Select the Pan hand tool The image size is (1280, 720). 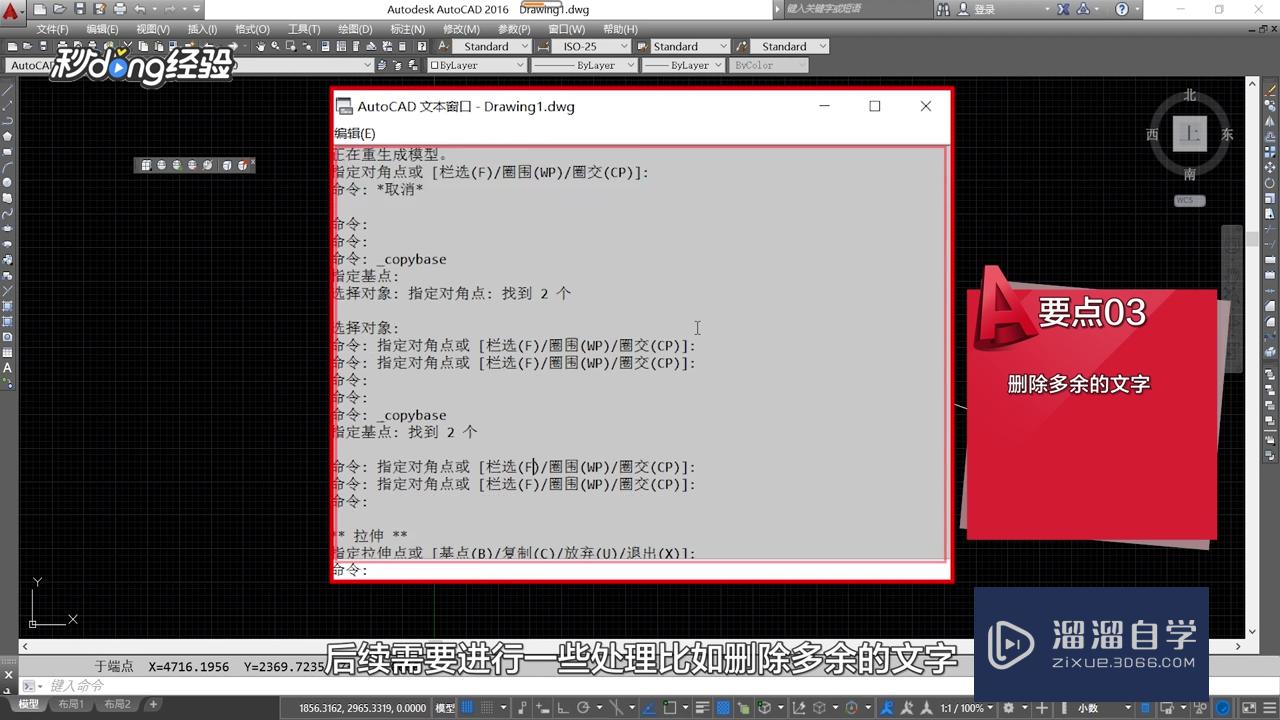(261, 46)
